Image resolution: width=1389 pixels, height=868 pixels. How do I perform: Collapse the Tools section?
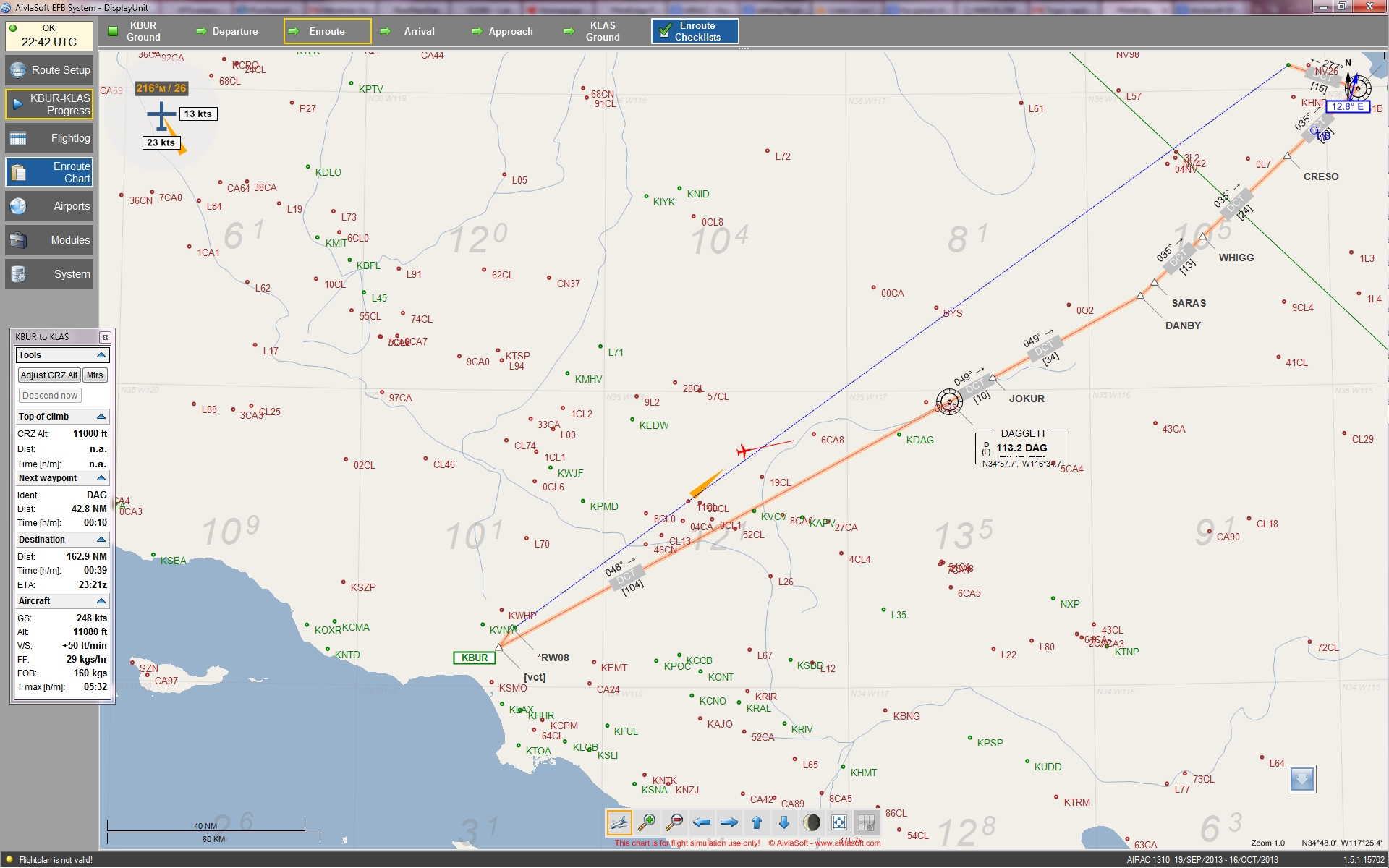tap(101, 355)
